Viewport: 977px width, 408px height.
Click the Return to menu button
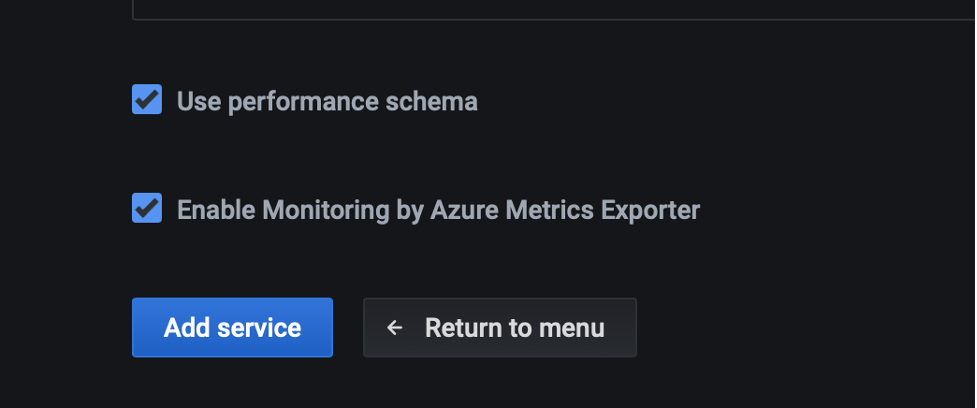[500, 328]
